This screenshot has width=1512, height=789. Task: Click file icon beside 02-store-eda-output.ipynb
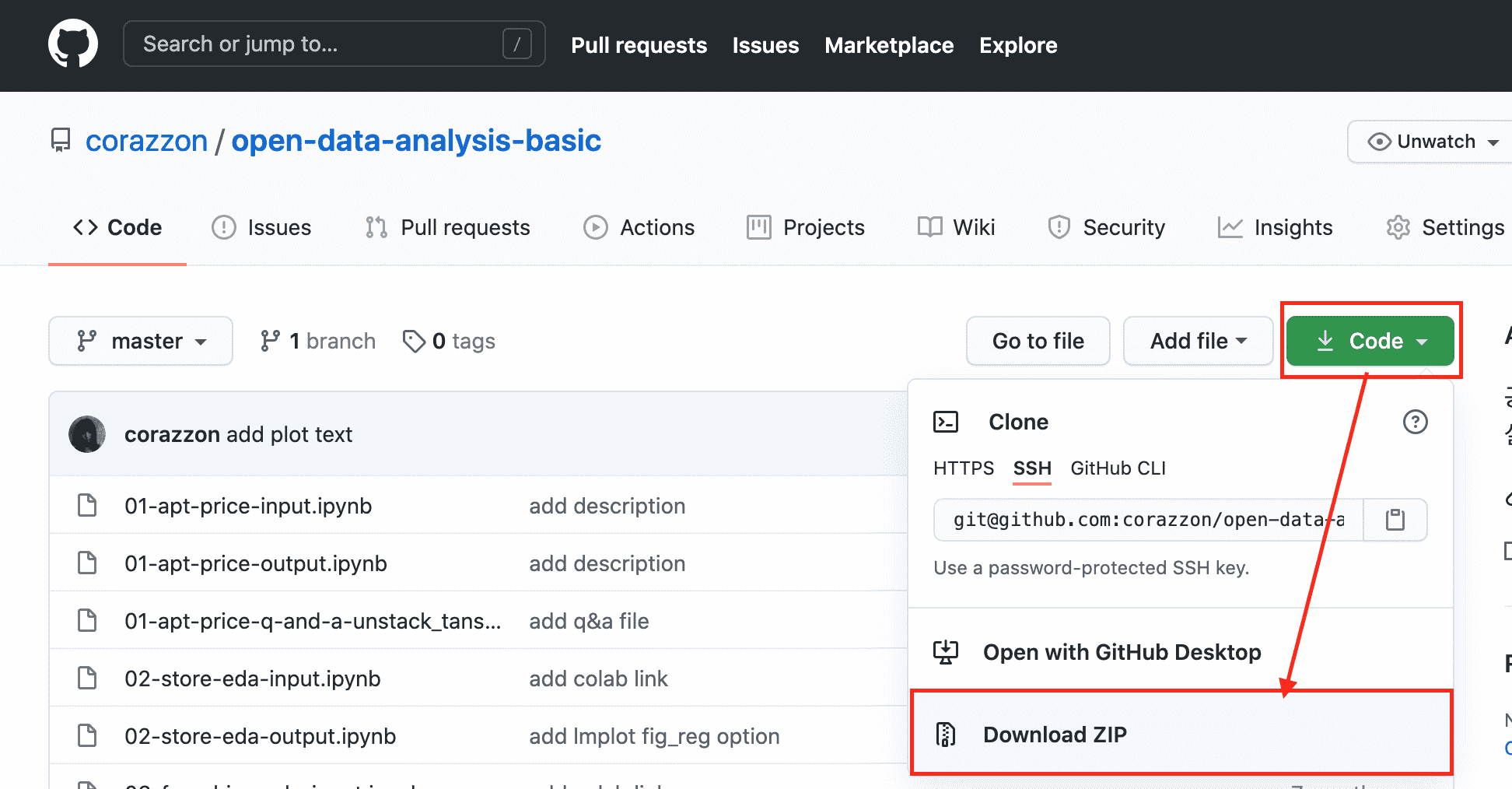[x=87, y=735]
